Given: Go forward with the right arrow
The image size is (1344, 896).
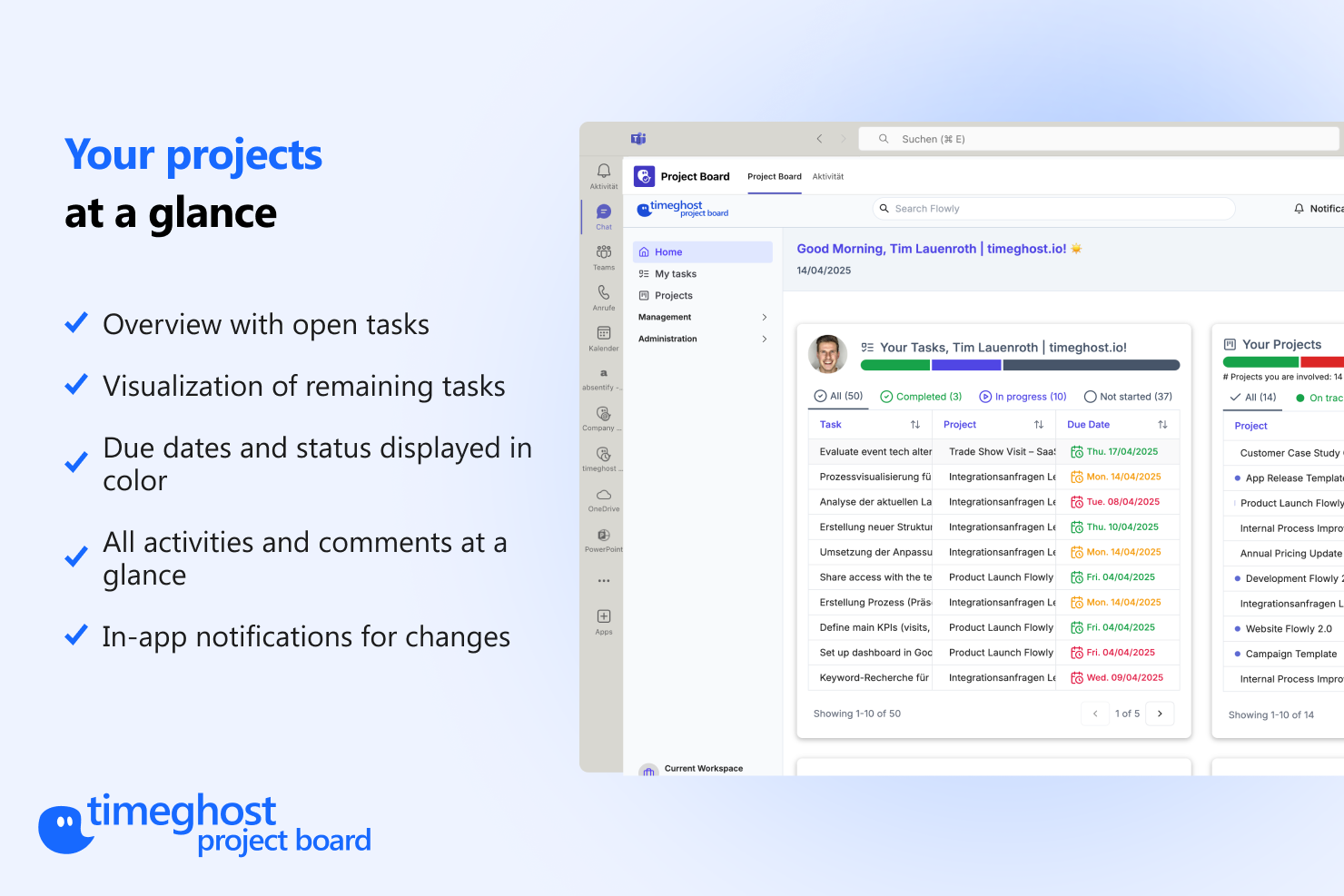Looking at the screenshot, I should click(x=843, y=139).
